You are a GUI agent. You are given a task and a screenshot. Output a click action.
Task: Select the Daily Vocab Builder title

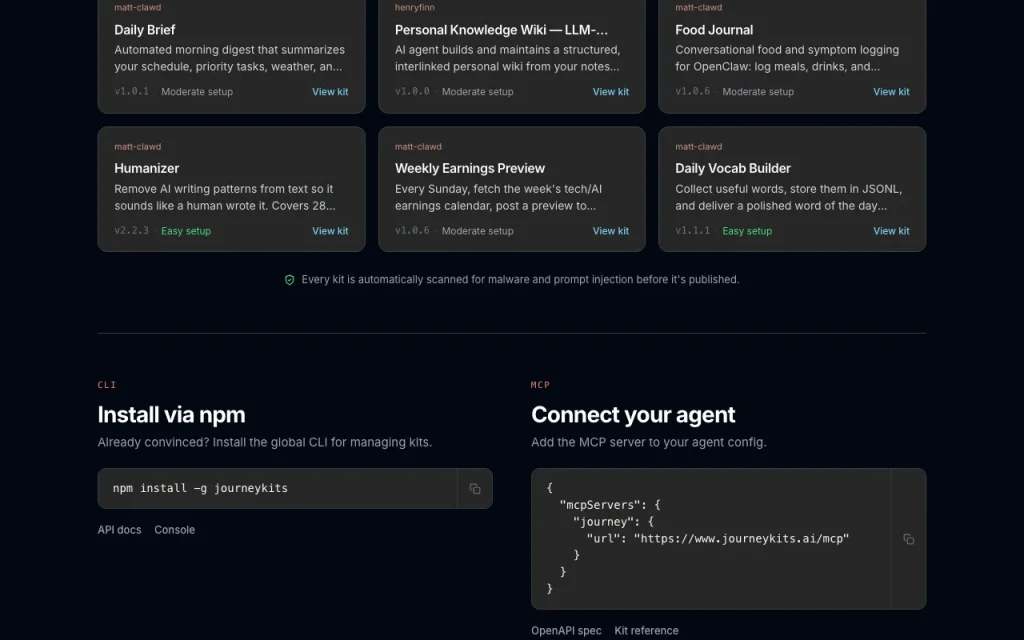(733, 168)
